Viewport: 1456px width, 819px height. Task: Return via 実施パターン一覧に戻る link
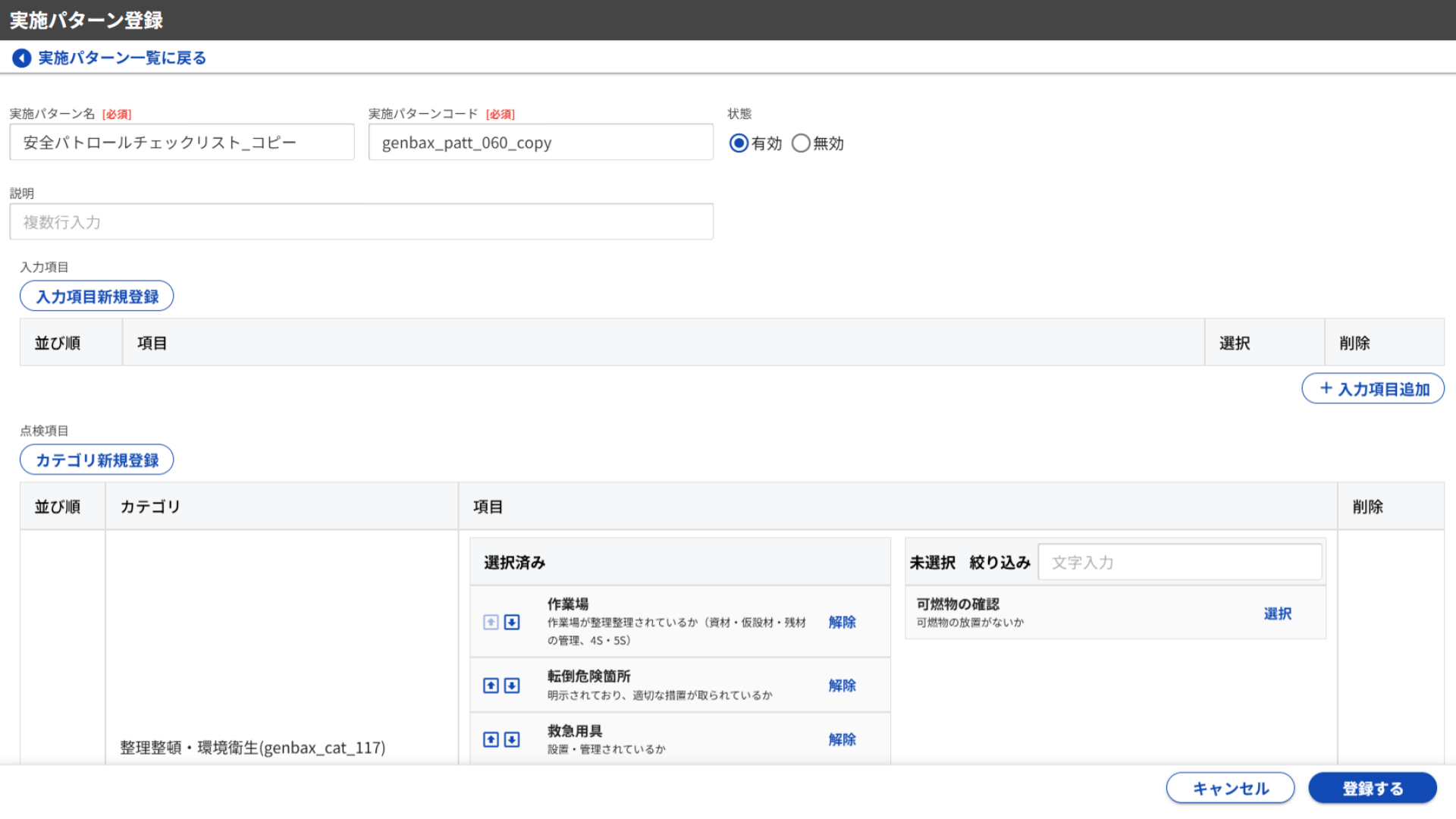[122, 58]
